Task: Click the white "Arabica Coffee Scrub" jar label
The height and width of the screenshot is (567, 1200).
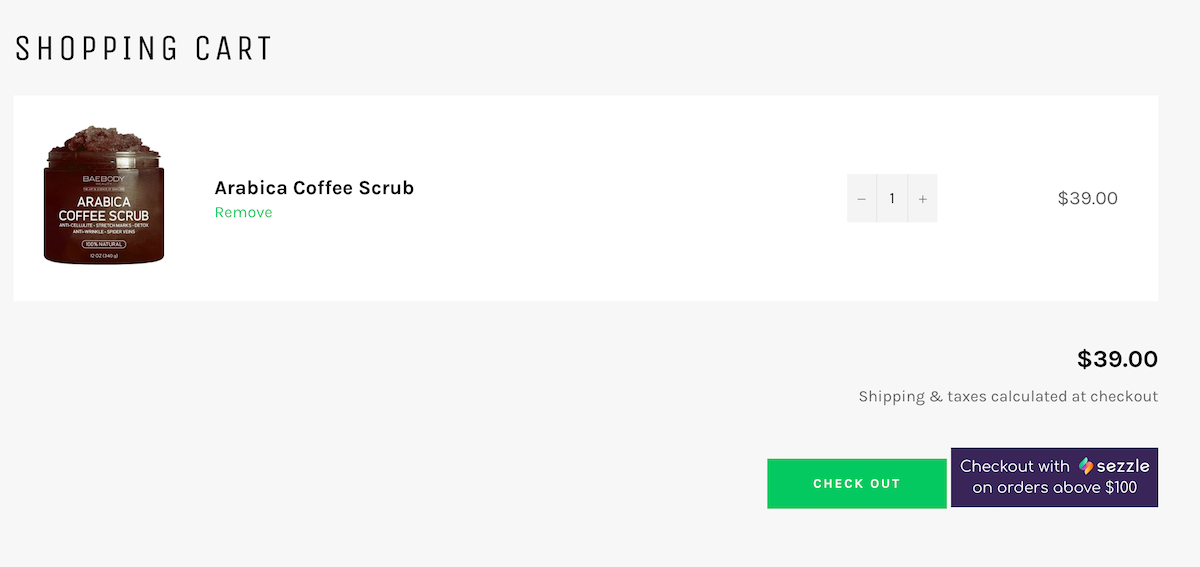Action: point(103,208)
